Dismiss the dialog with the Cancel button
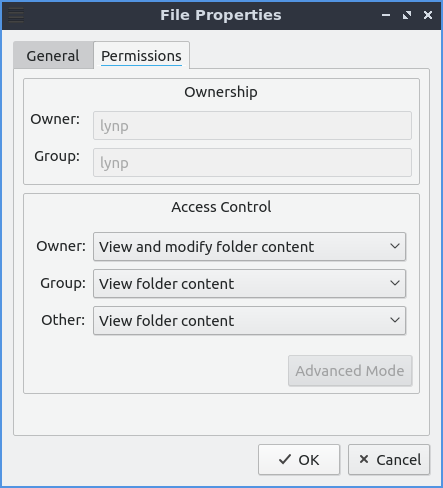This screenshot has height=488, width=443. [389, 460]
